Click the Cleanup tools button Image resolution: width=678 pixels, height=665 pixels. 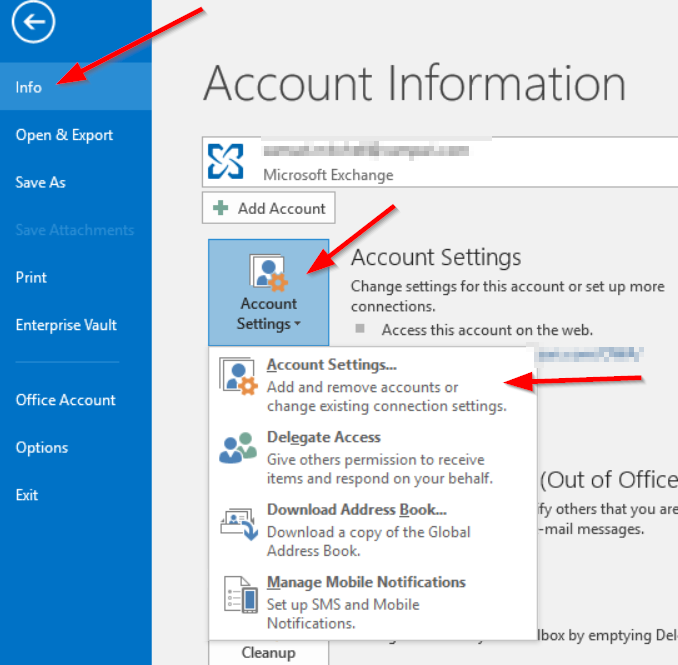click(269, 652)
